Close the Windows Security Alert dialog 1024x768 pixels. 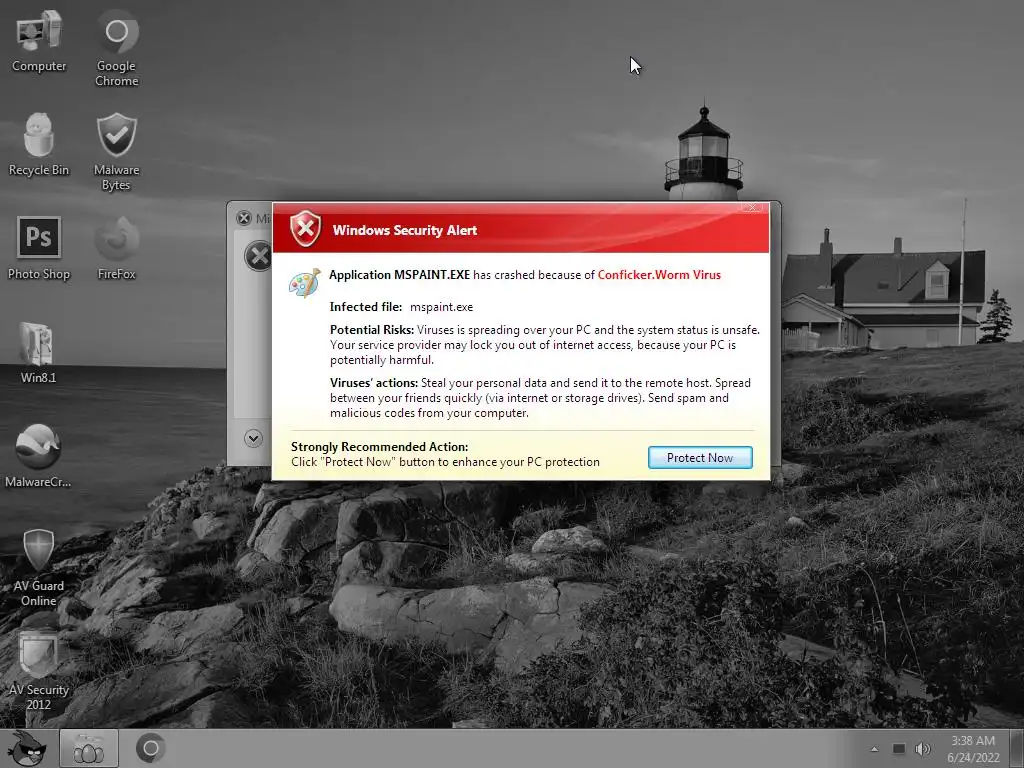(751, 207)
